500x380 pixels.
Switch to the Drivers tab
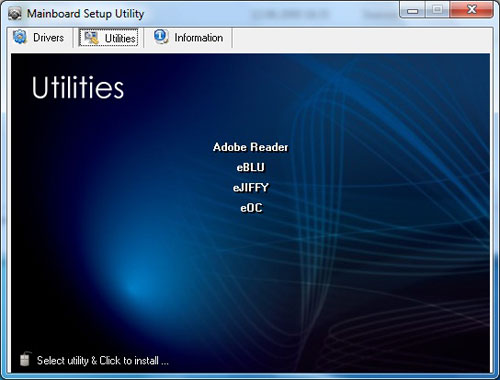coord(39,38)
